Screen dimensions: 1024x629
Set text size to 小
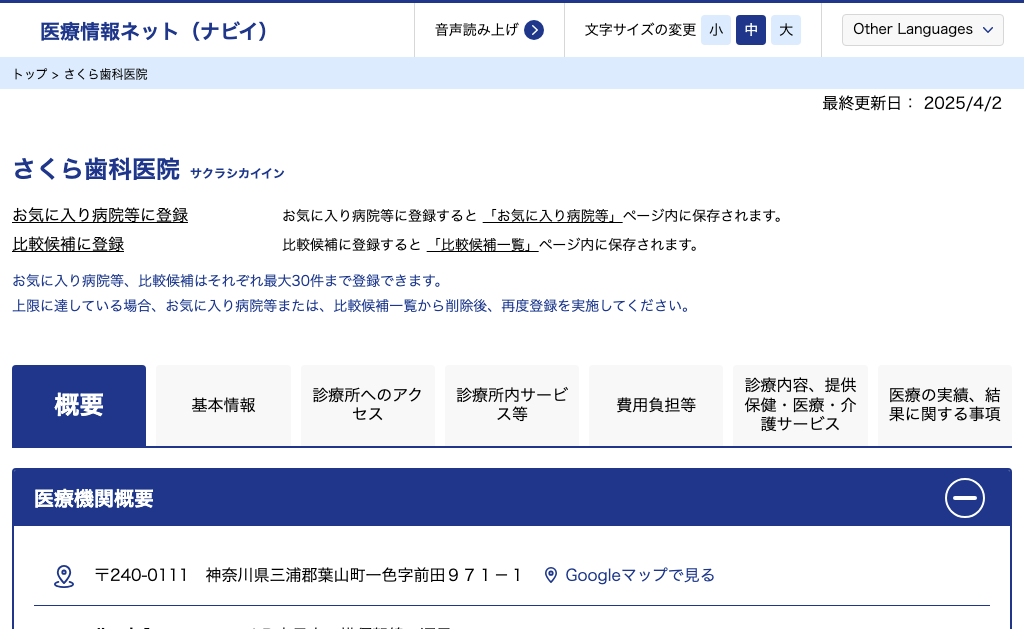[x=716, y=30]
